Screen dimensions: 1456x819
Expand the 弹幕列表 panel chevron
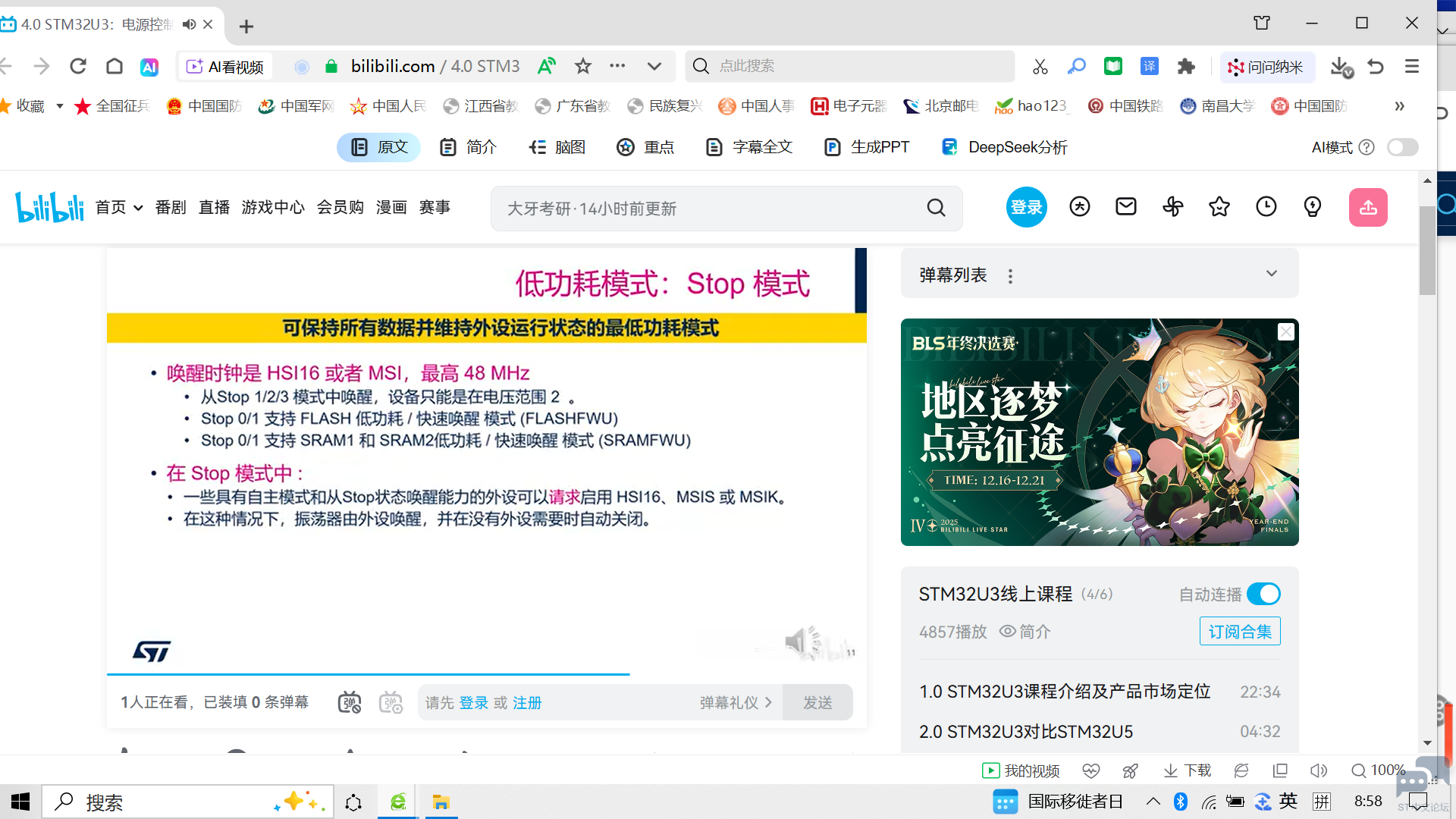click(1272, 274)
